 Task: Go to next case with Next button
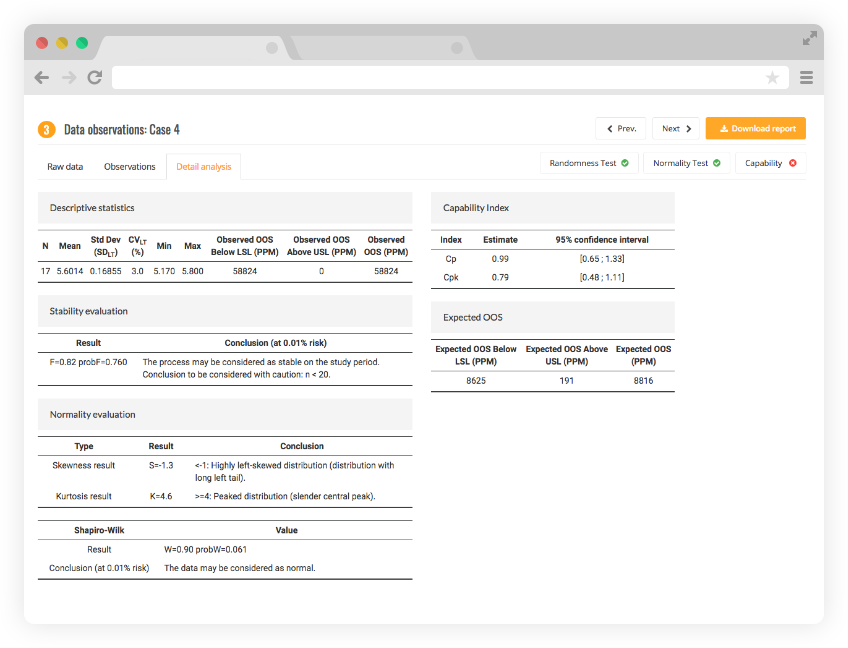(676, 129)
